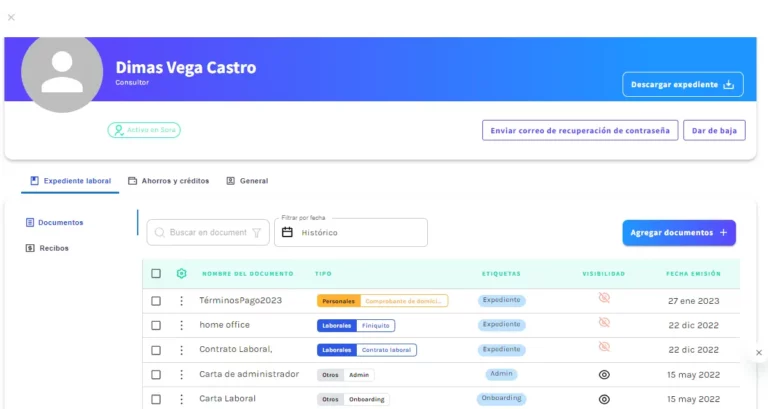
Task: Click the Activo en Sora status badge
Action: coord(144,130)
